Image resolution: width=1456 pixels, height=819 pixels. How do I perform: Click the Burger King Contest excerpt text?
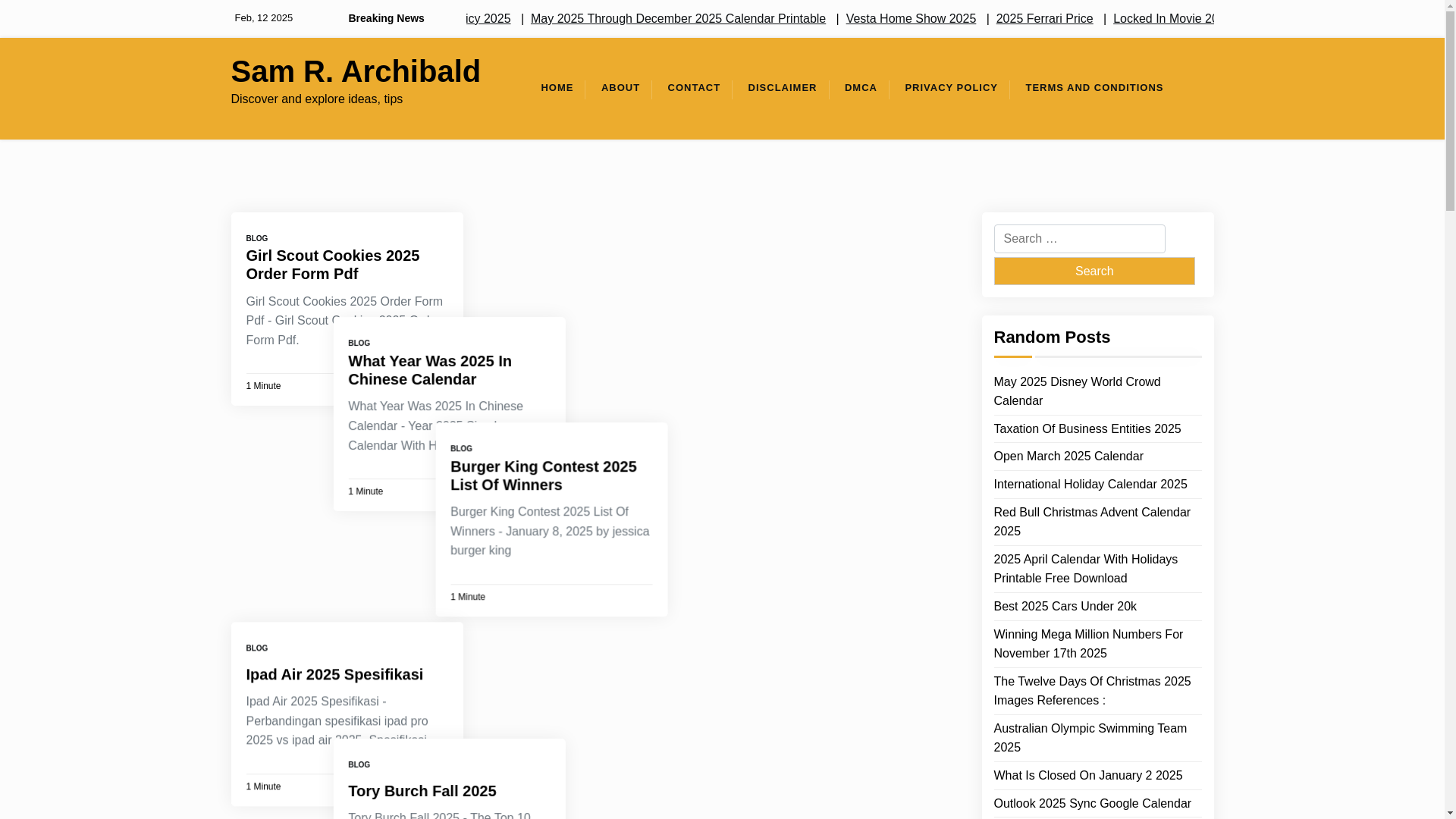point(550,532)
